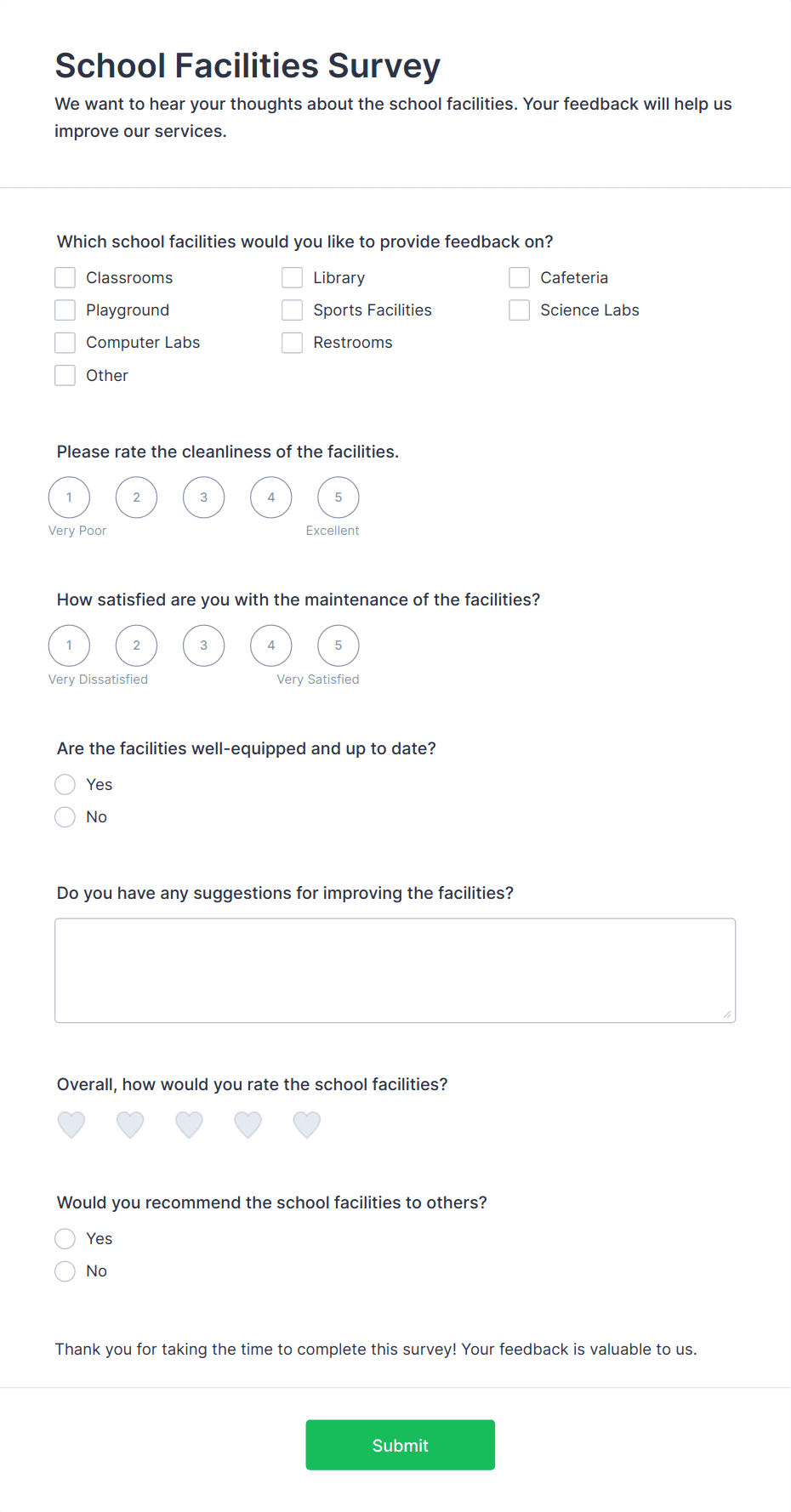Select maintenance rating 5 Very Satisfied
Image resolution: width=791 pixels, height=1512 pixels.
click(x=338, y=645)
